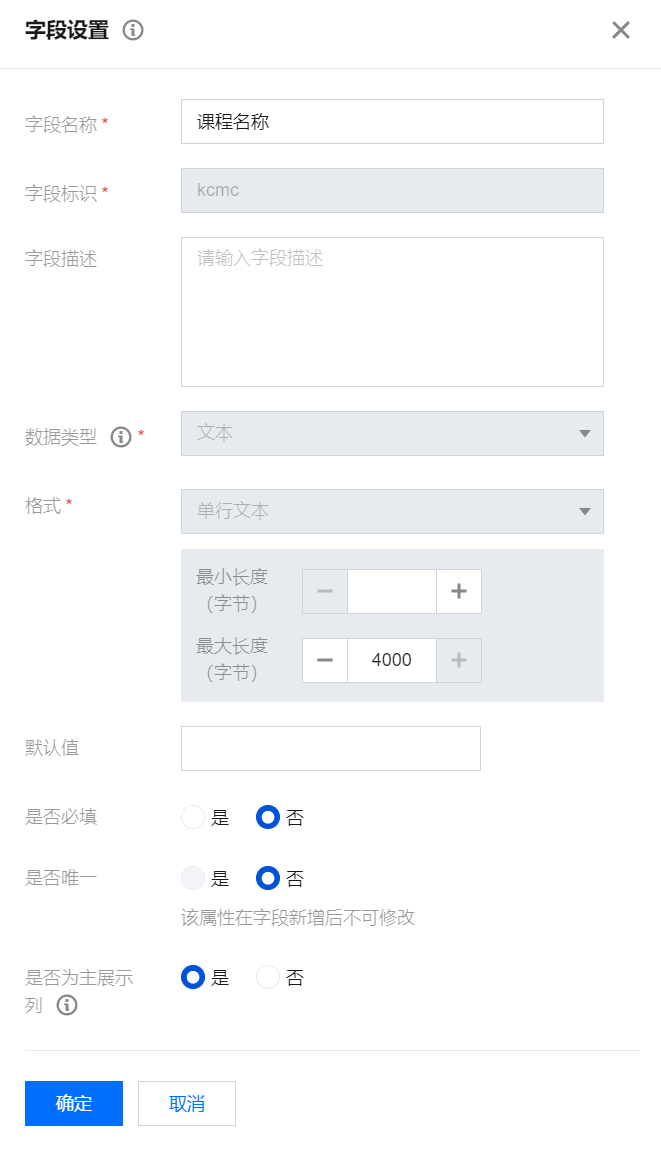Click the info icon under 是否为主展示列
This screenshot has width=661, height=1160.
pyautogui.click(x=67, y=1005)
